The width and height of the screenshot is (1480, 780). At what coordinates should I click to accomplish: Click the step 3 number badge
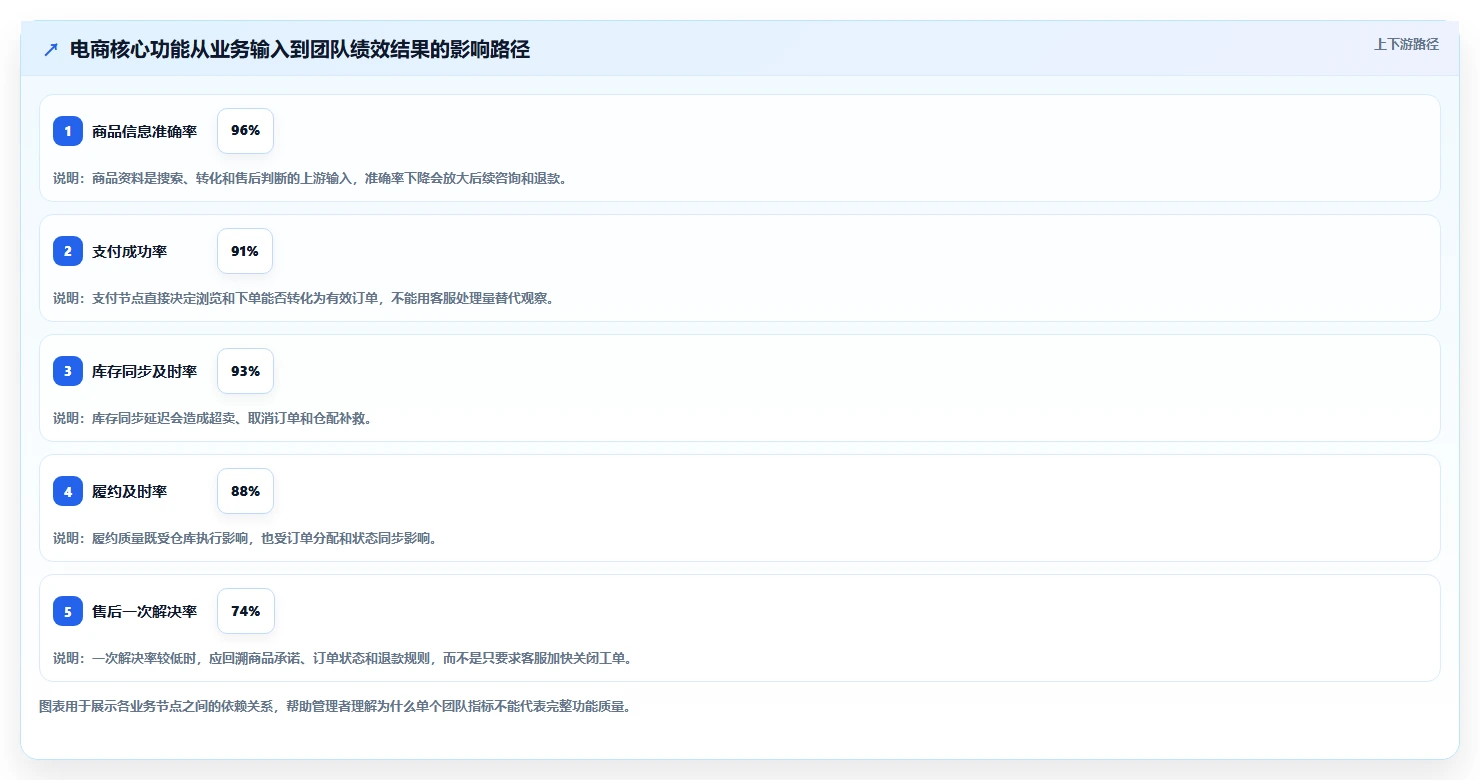(68, 371)
